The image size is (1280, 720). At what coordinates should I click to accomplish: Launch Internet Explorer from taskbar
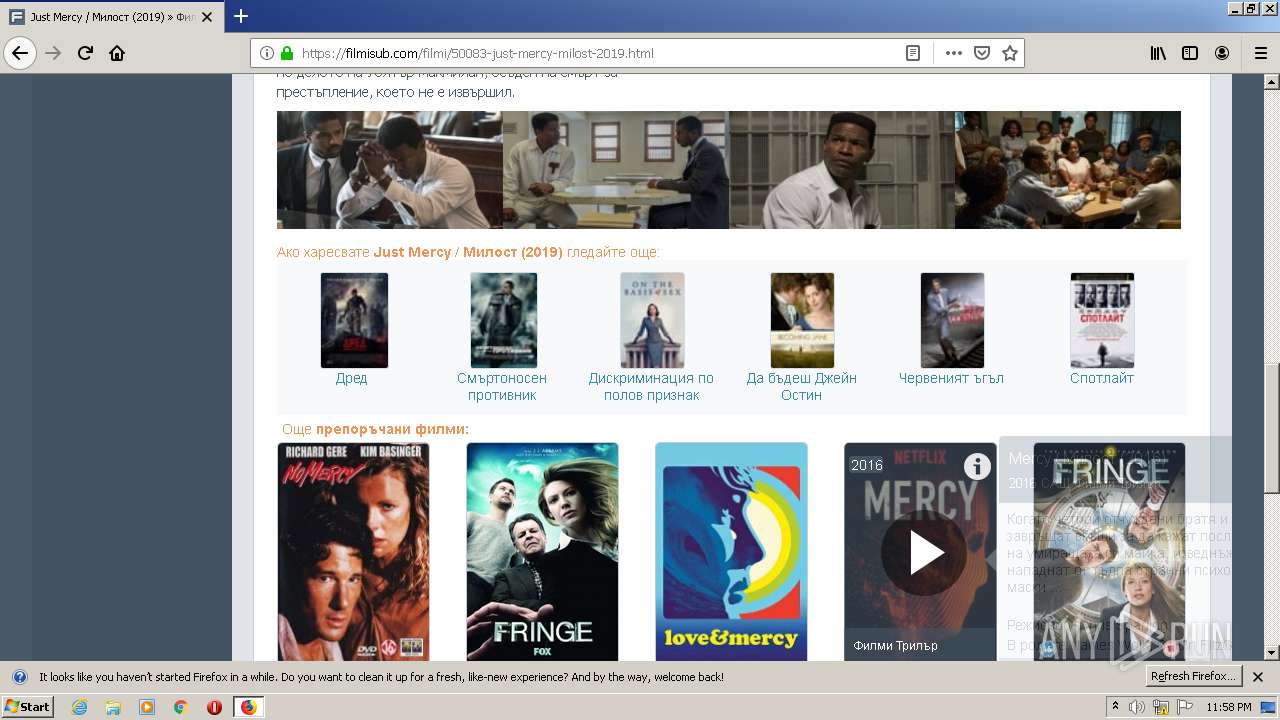[79, 707]
